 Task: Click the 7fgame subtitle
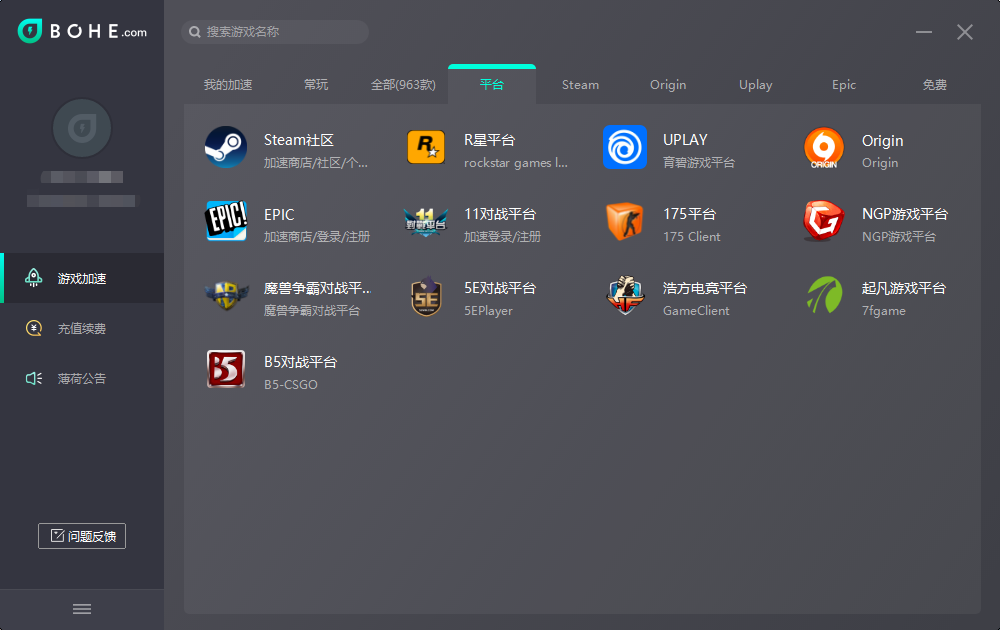(883, 311)
